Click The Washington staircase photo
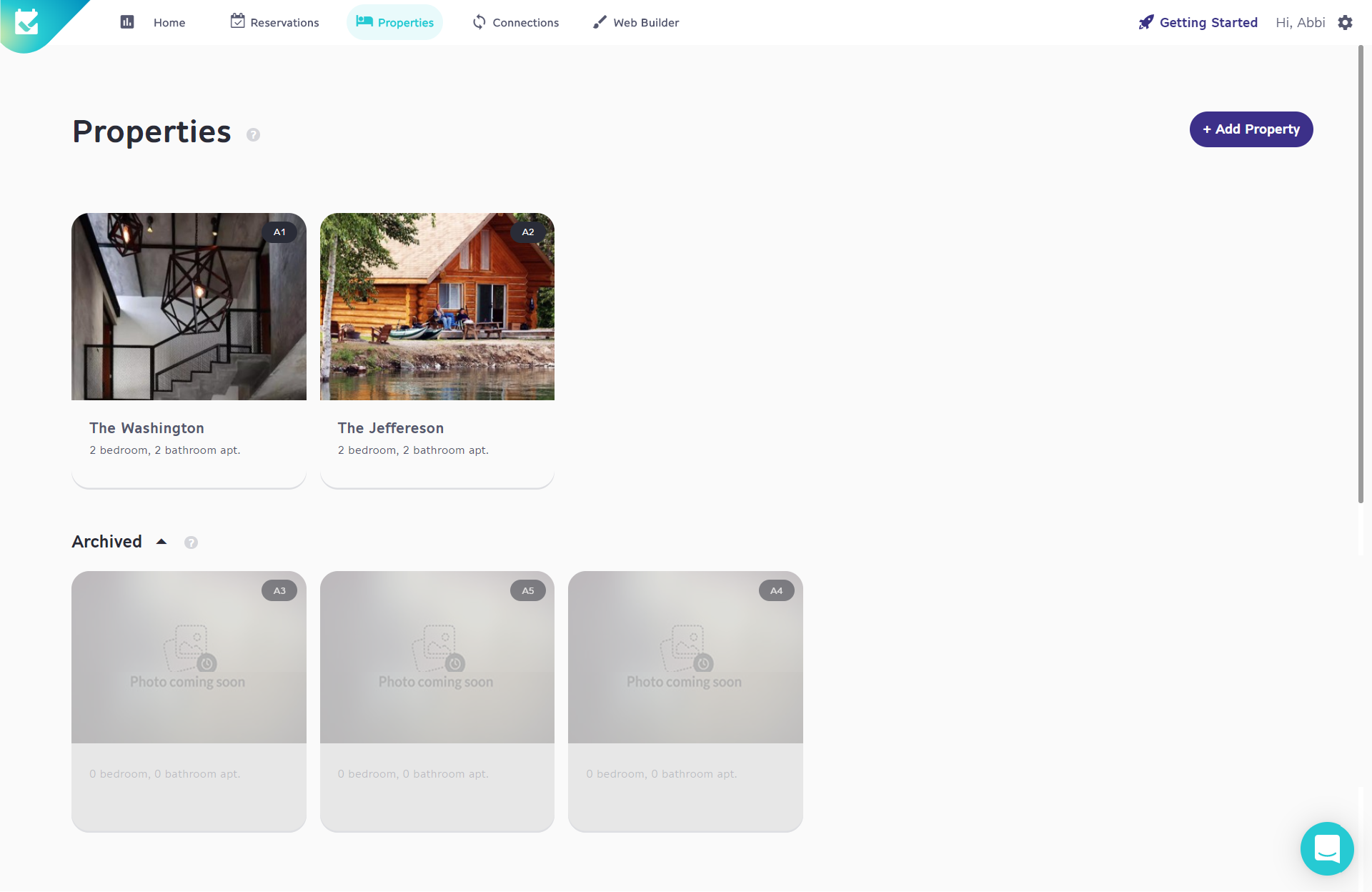This screenshot has height=892, width=1372. (x=189, y=307)
